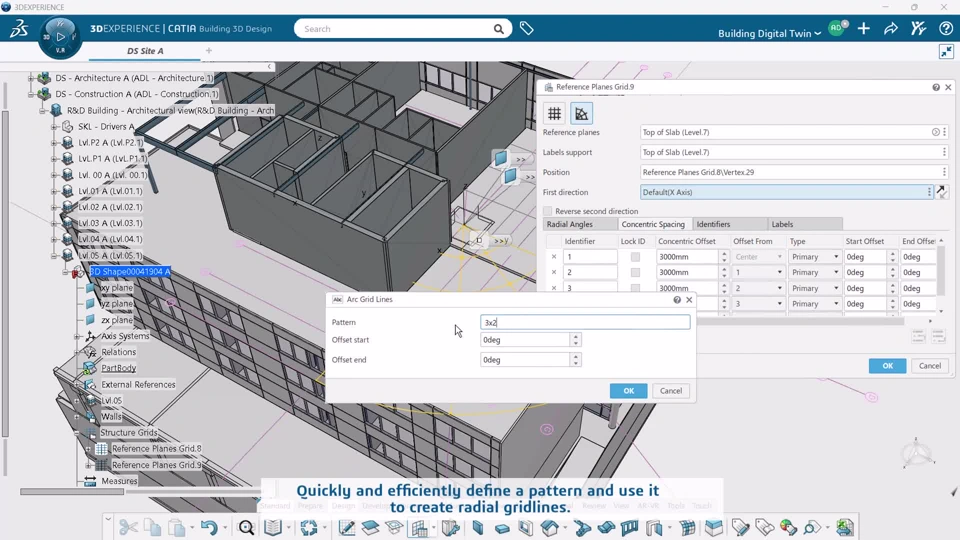Image resolution: width=960 pixels, height=540 pixels.
Task: Open help in Reference Planes Grid.9 dialog
Action: coord(936,87)
